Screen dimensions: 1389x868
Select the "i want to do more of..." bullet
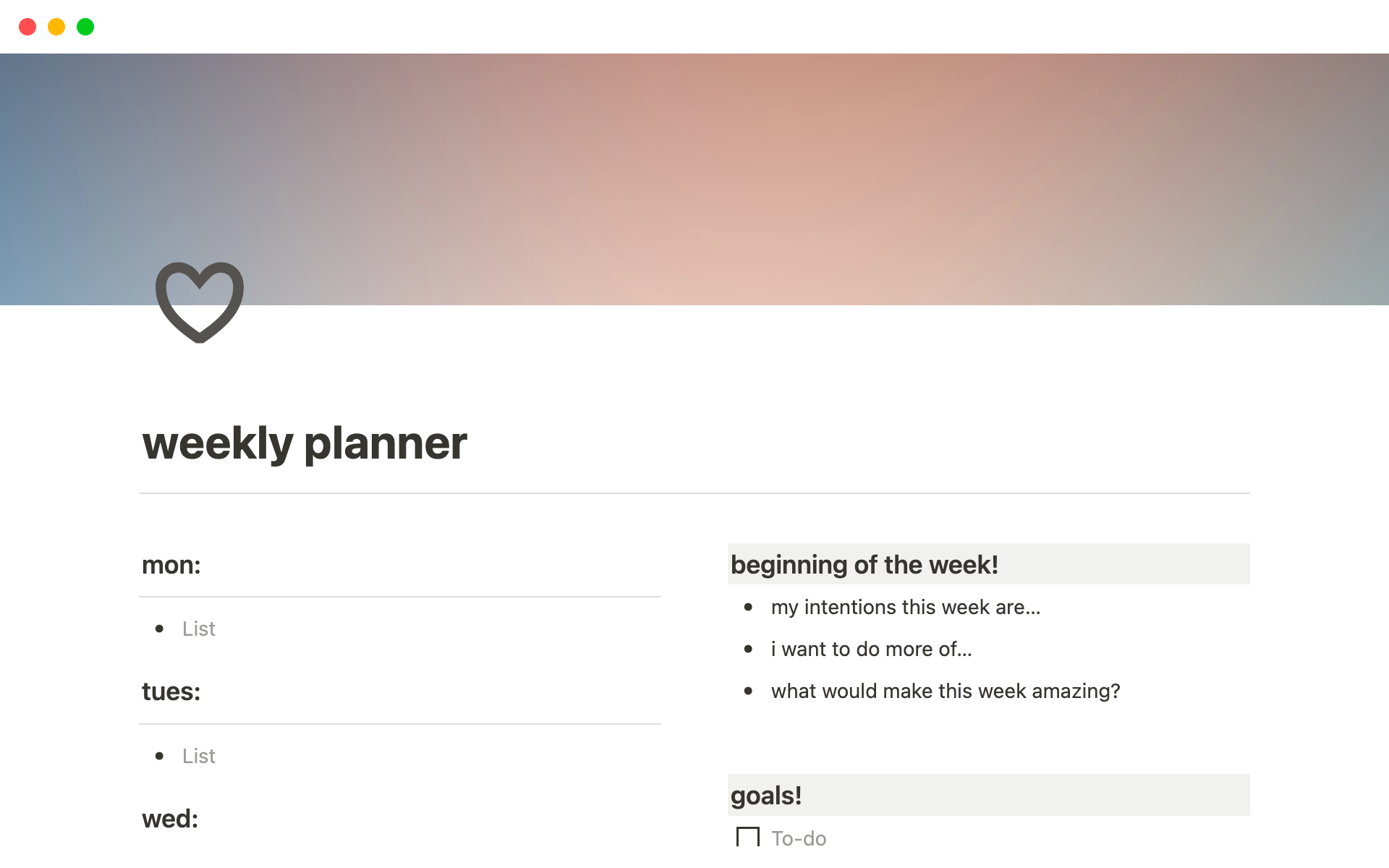(872, 650)
